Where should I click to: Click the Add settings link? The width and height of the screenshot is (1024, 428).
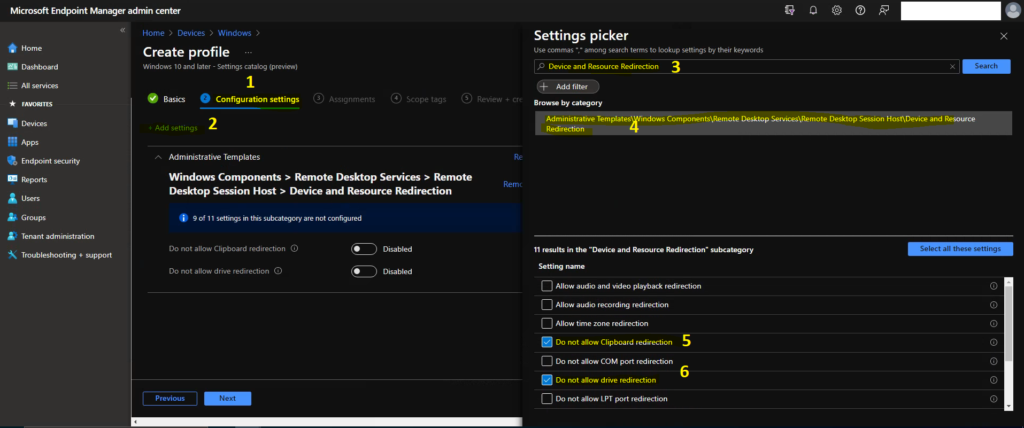[172, 128]
